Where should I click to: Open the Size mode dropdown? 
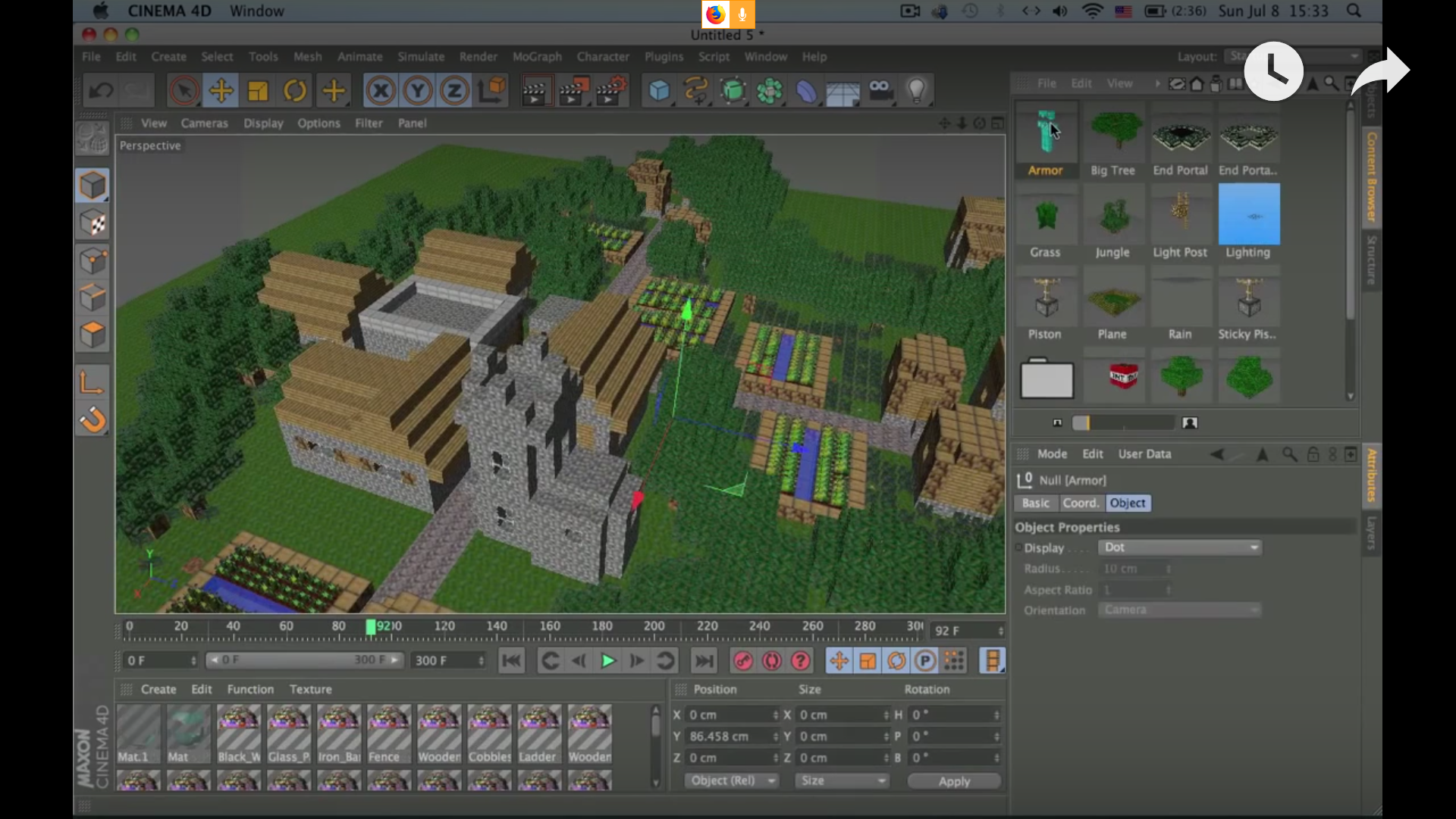pyautogui.click(x=842, y=781)
